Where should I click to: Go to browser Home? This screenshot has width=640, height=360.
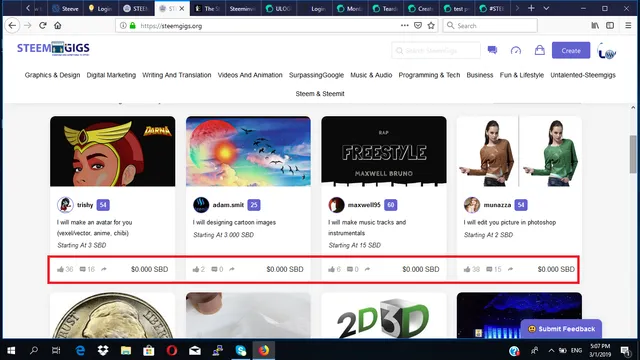coord(58,25)
